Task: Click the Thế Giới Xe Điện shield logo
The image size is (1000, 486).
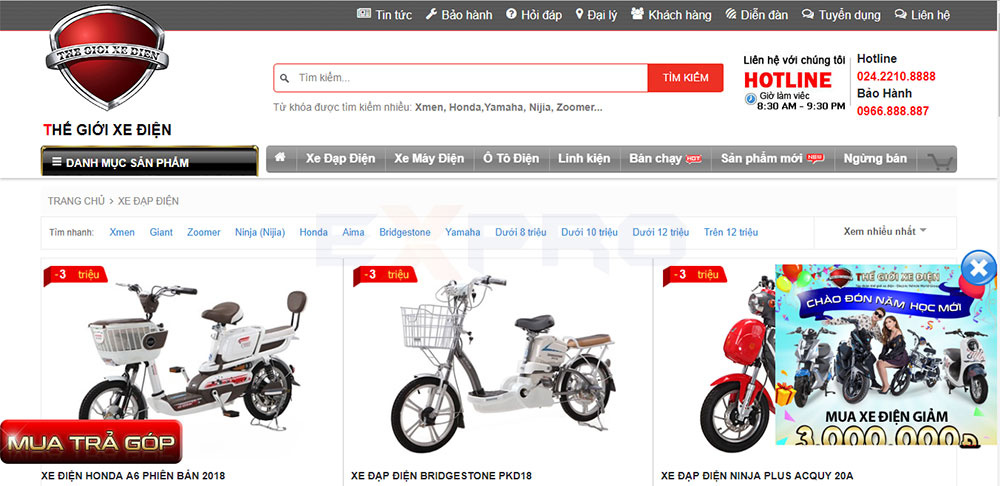Action: 107,57
